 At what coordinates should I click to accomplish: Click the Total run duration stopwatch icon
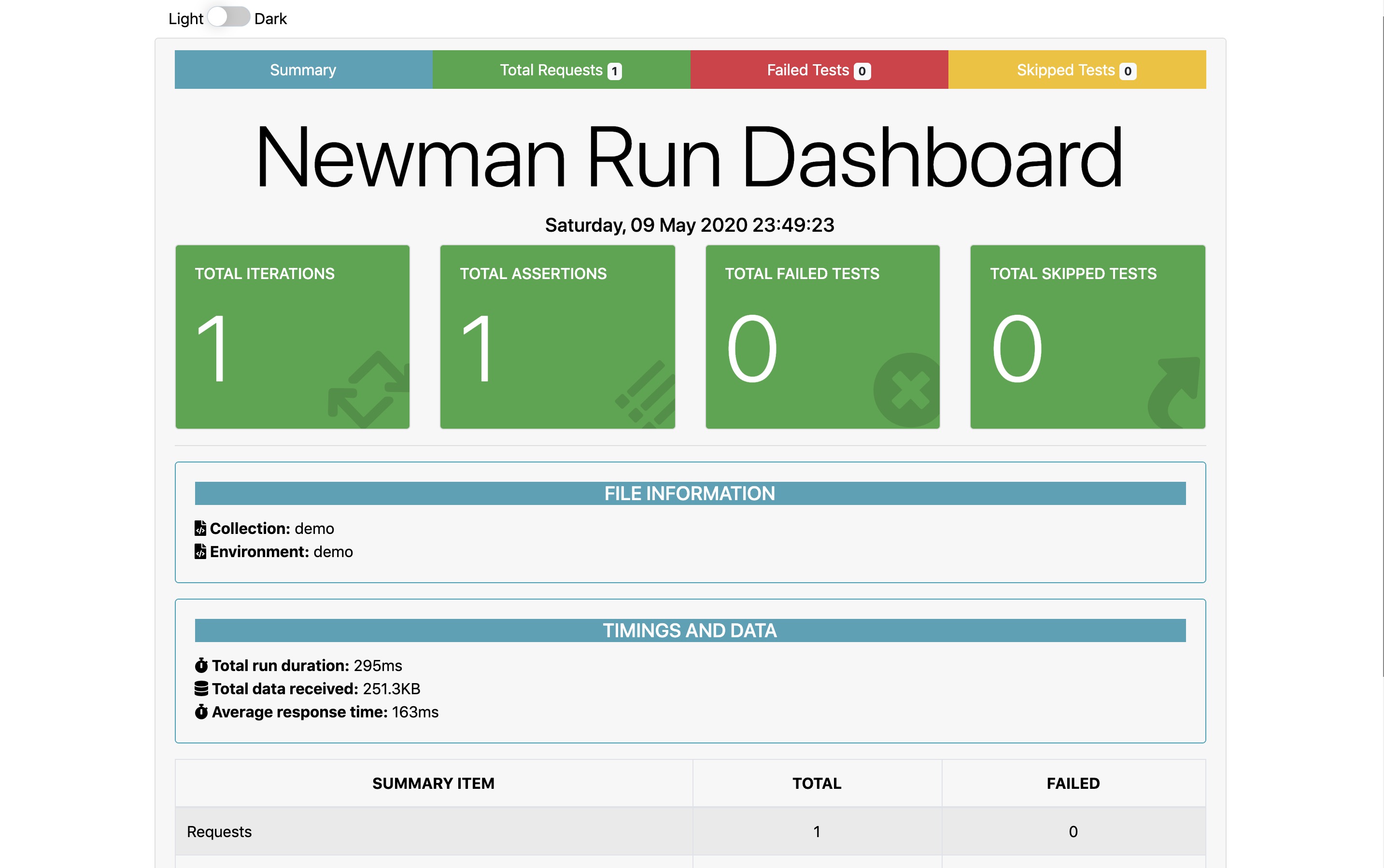click(x=201, y=665)
